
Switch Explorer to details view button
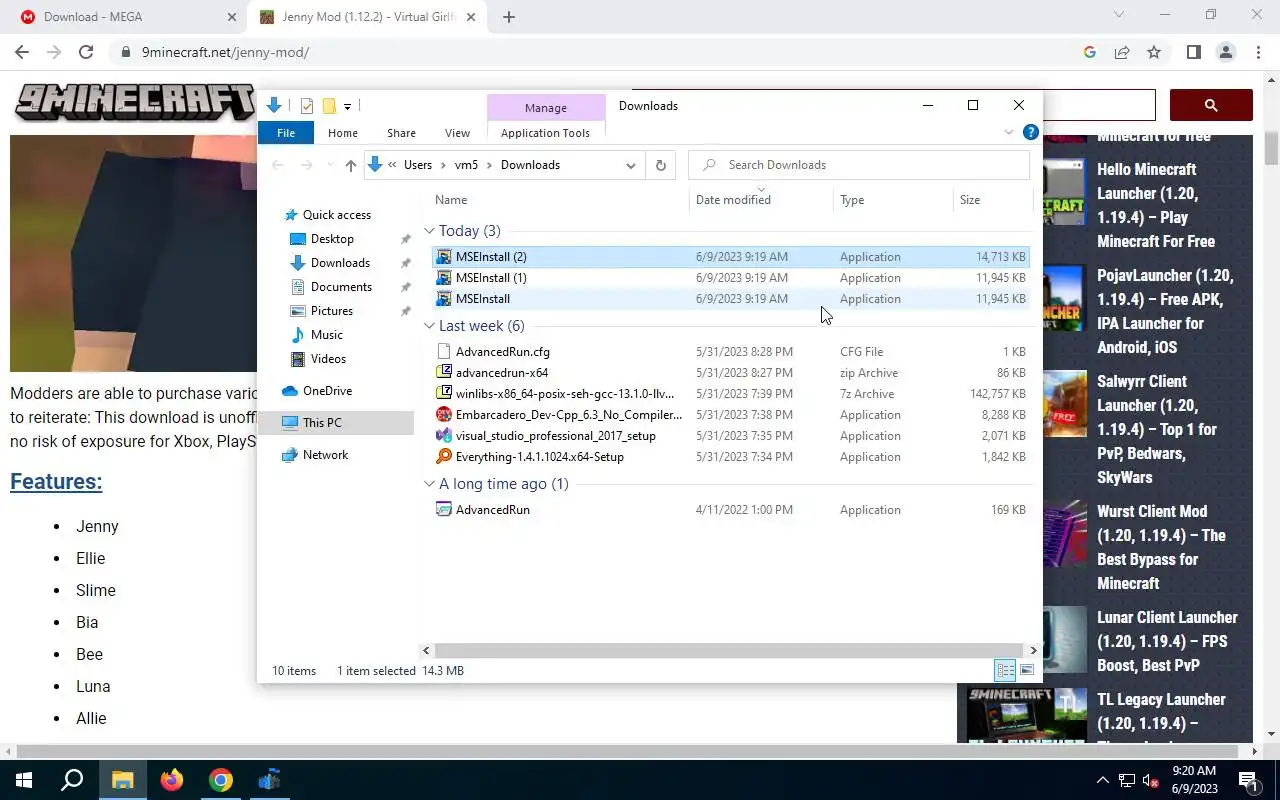click(x=1006, y=671)
